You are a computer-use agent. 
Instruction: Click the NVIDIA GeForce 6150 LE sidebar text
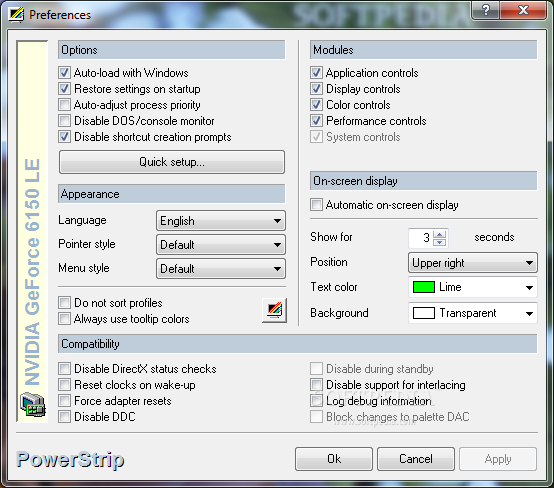click(32, 272)
